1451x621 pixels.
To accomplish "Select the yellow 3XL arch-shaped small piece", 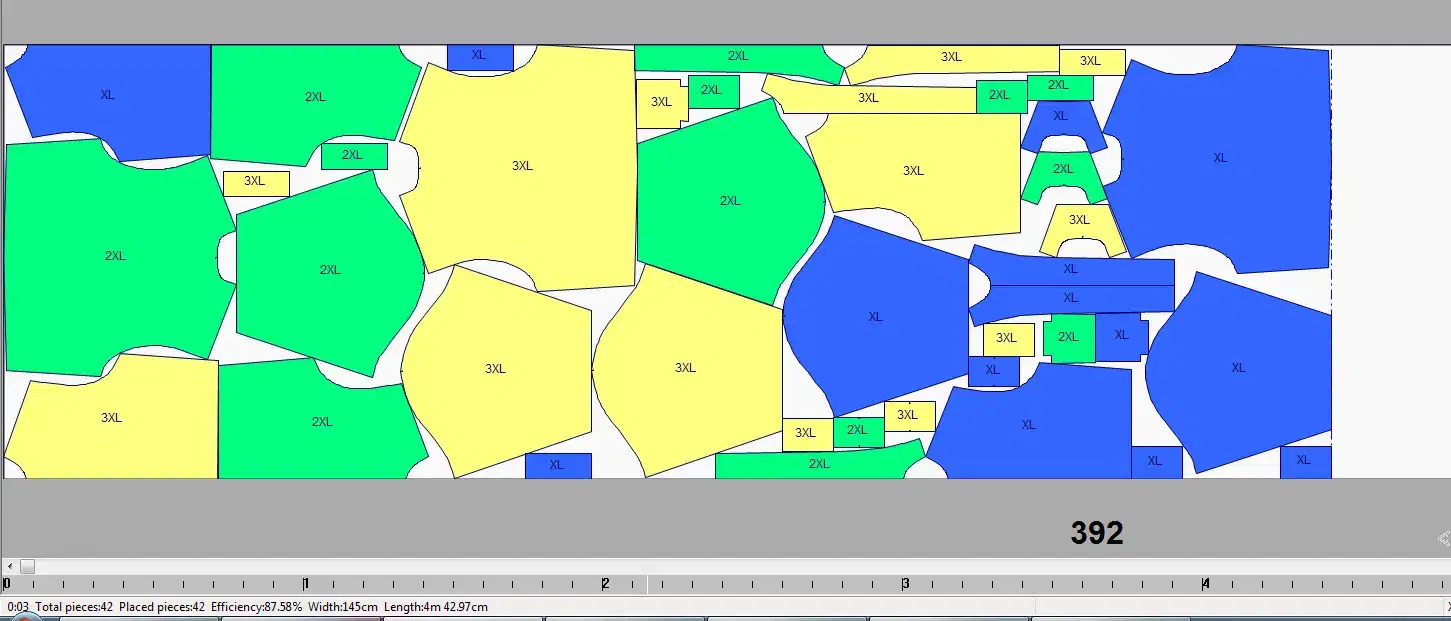I will 1079,222.
